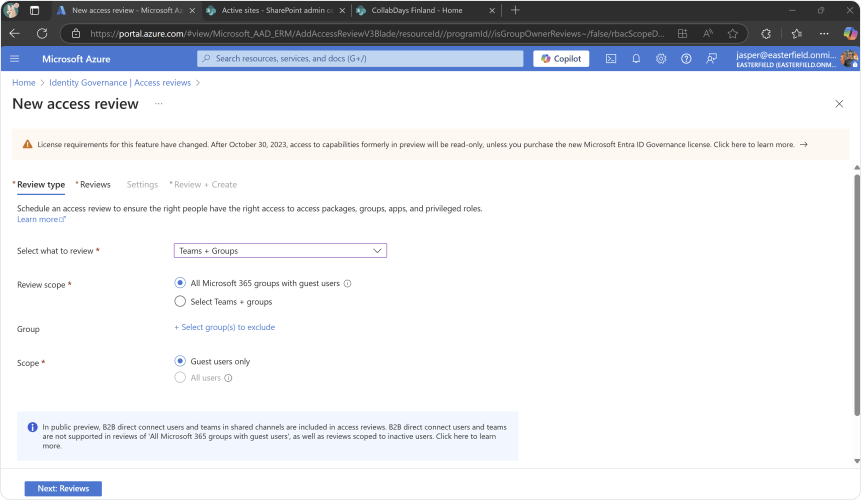Close the CollabDays Finland tab
Image resolution: width=861 pixels, height=500 pixels.
pyautogui.click(x=492, y=10)
